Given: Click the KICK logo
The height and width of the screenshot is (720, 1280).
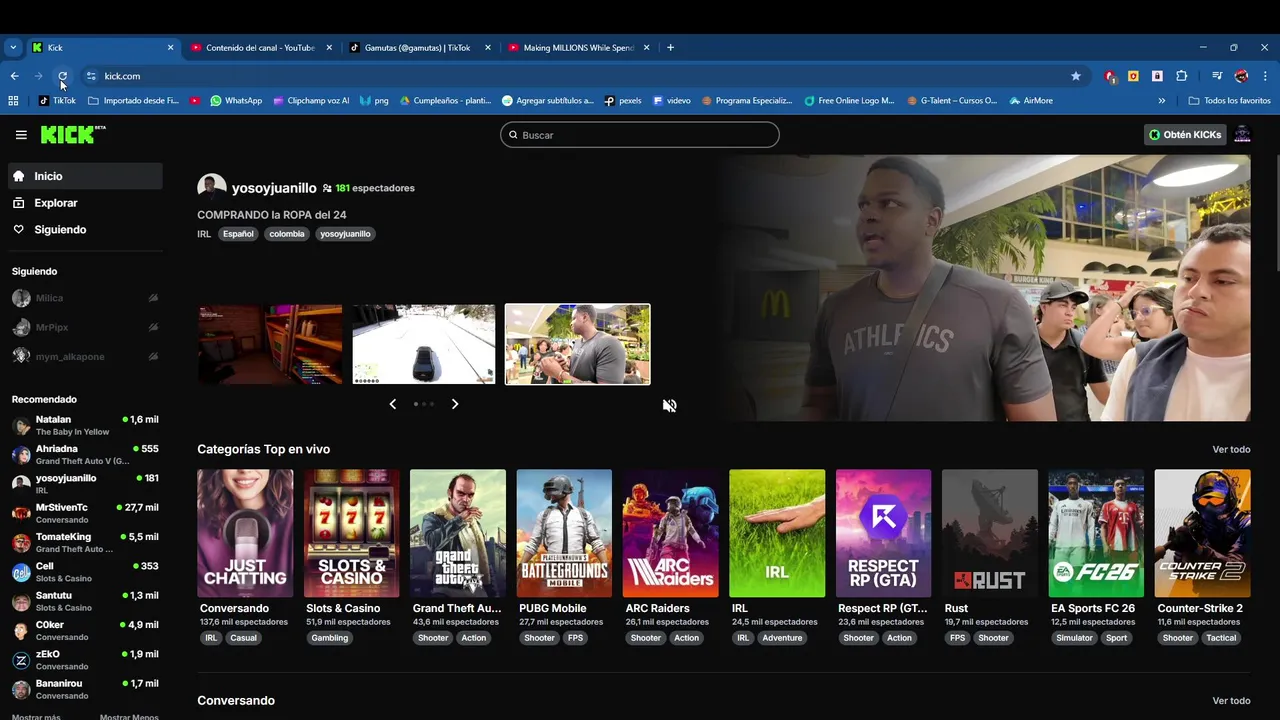Looking at the screenshot, I should tap(73, 135).
